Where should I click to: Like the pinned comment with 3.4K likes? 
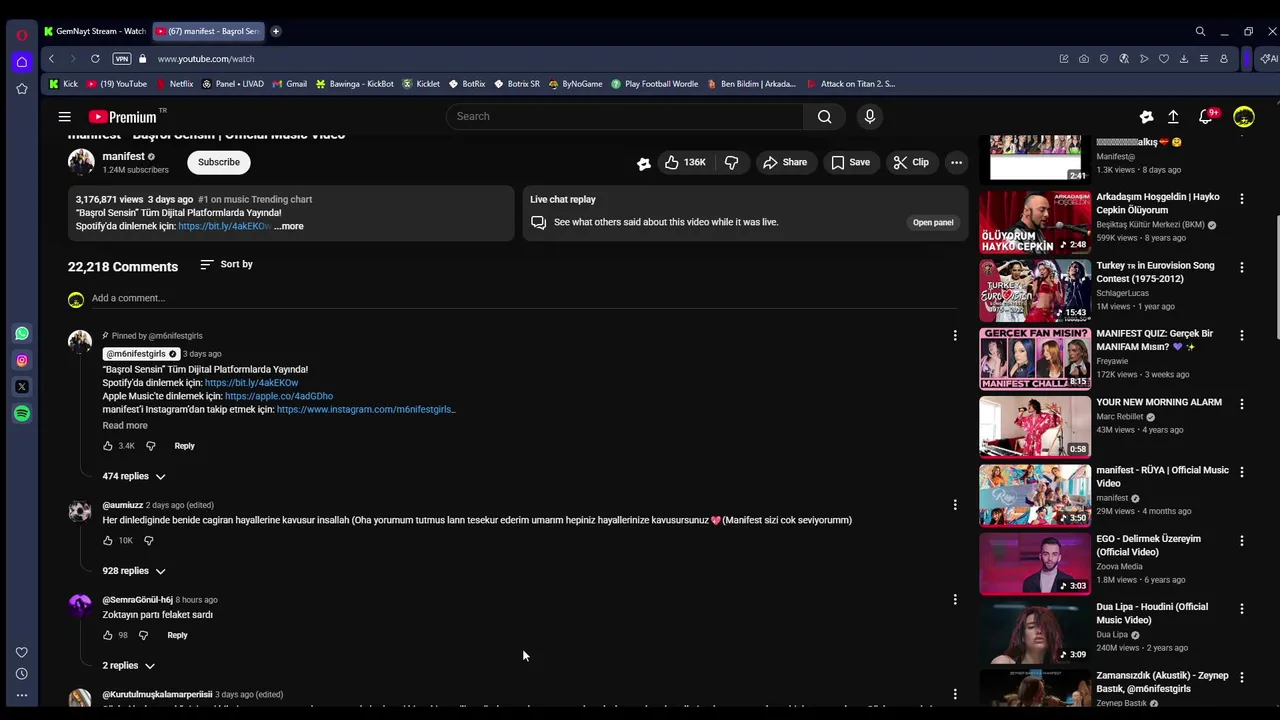tap(108, 446)
